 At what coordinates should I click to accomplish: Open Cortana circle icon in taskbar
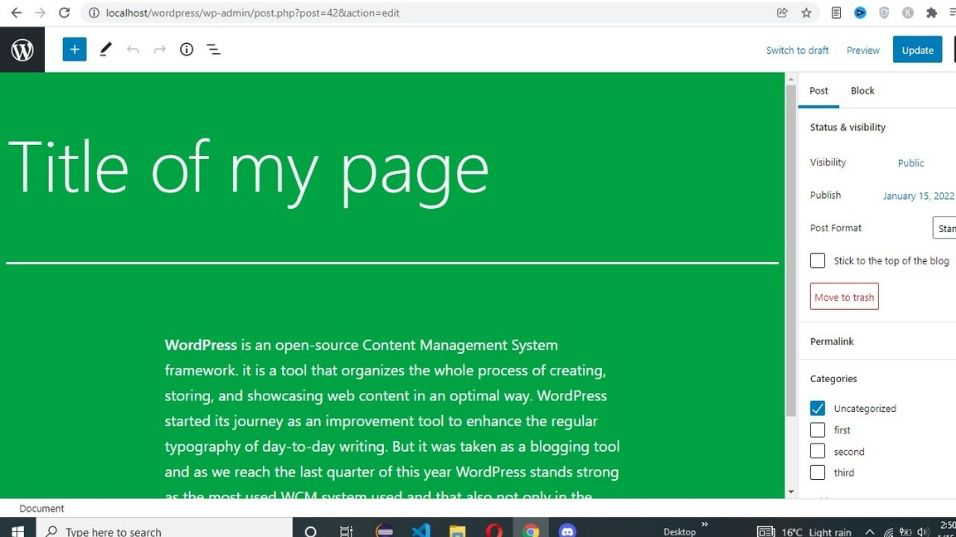coord(310,532)
